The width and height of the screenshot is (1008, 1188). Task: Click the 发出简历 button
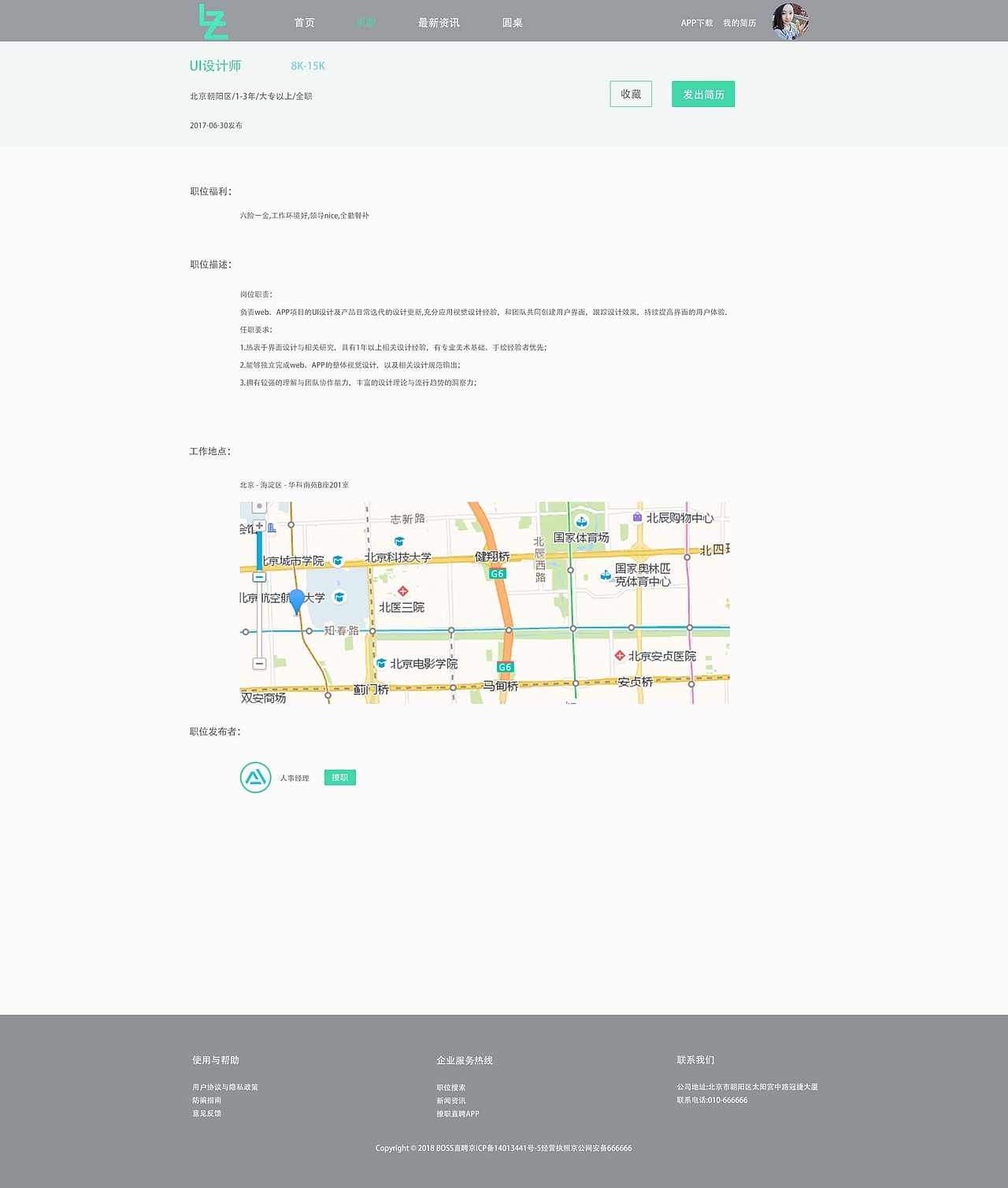[703, 94]
